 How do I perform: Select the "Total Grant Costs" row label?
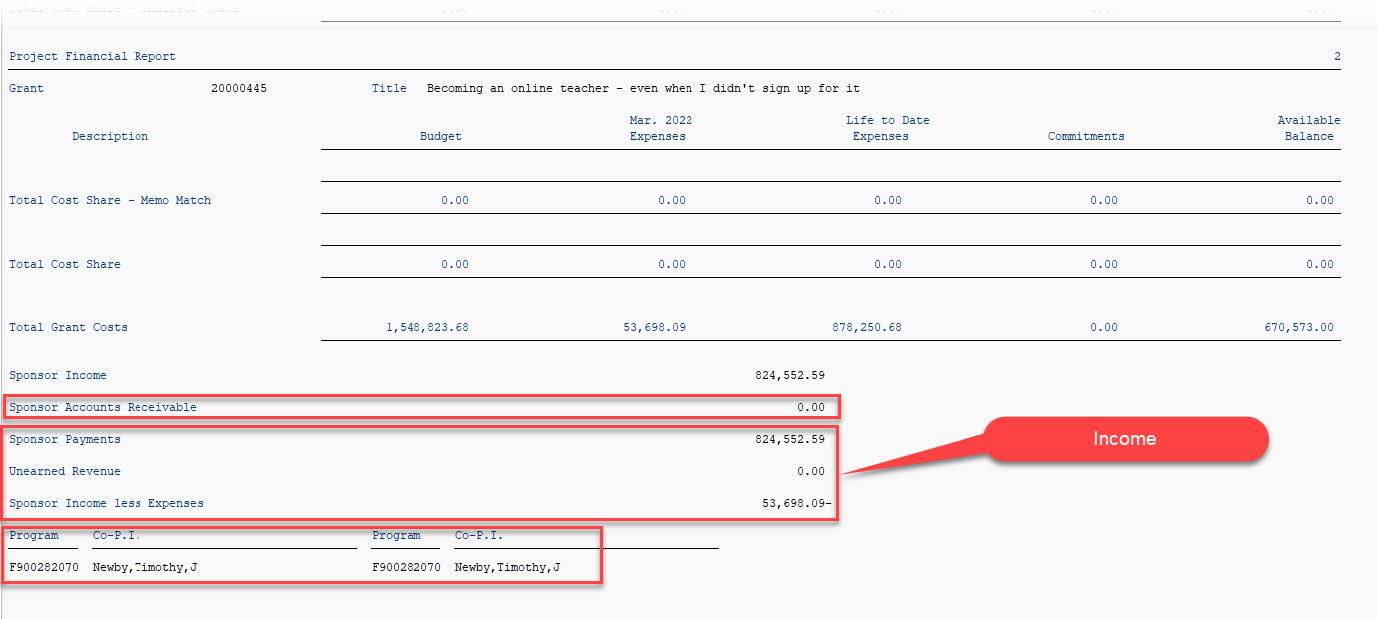pyautogui.click(x=69, y=327)
